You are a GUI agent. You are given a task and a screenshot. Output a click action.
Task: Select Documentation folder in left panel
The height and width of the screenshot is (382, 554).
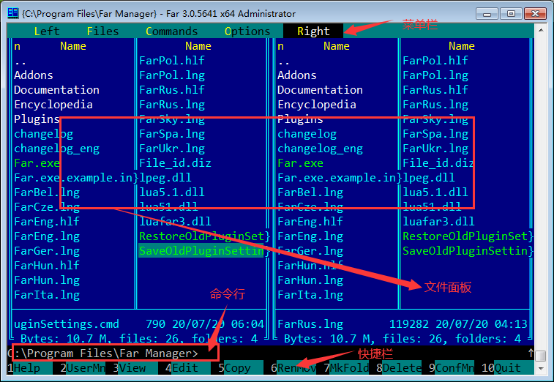[57, 90]
